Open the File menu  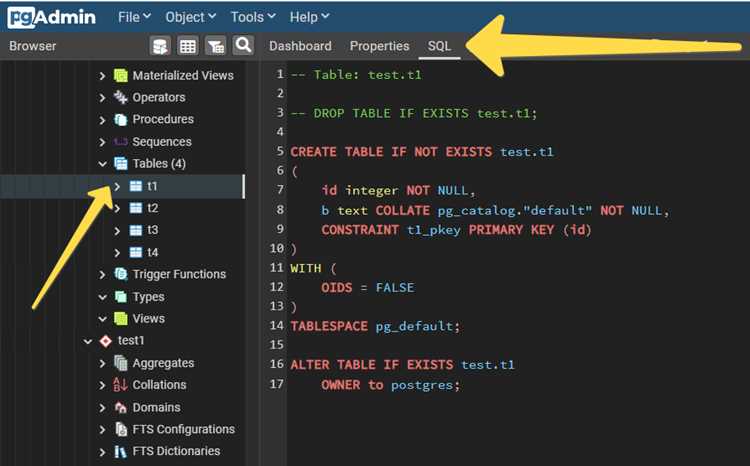click(134, 17)
